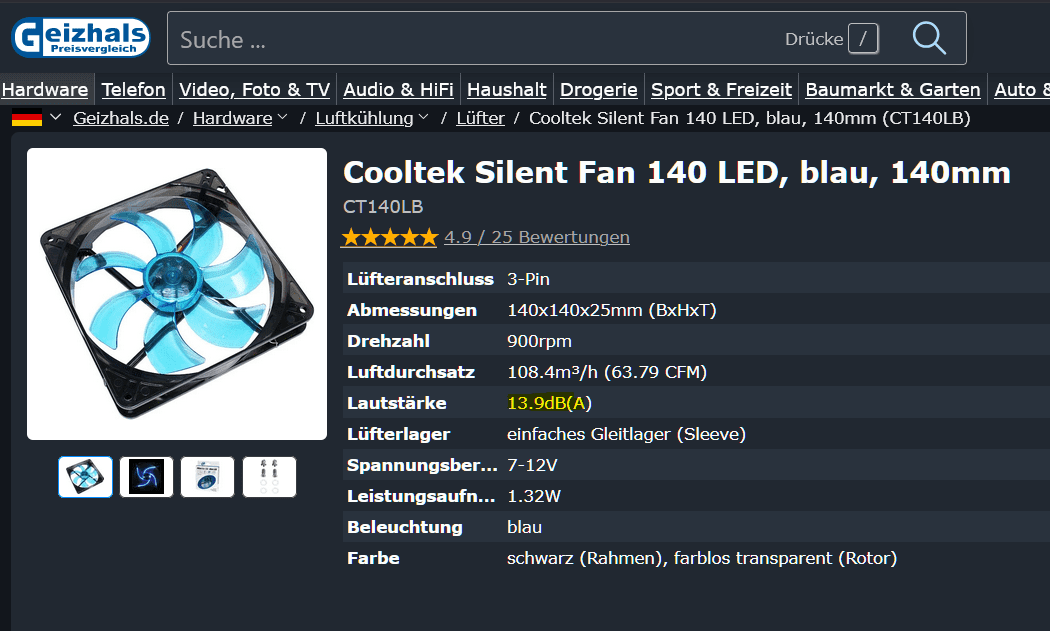Image resolution: width=1050 pixels, height=631 pixels.
Task: Follow the Lüfter breadcrumb link
Action: [x=480, y=118]
